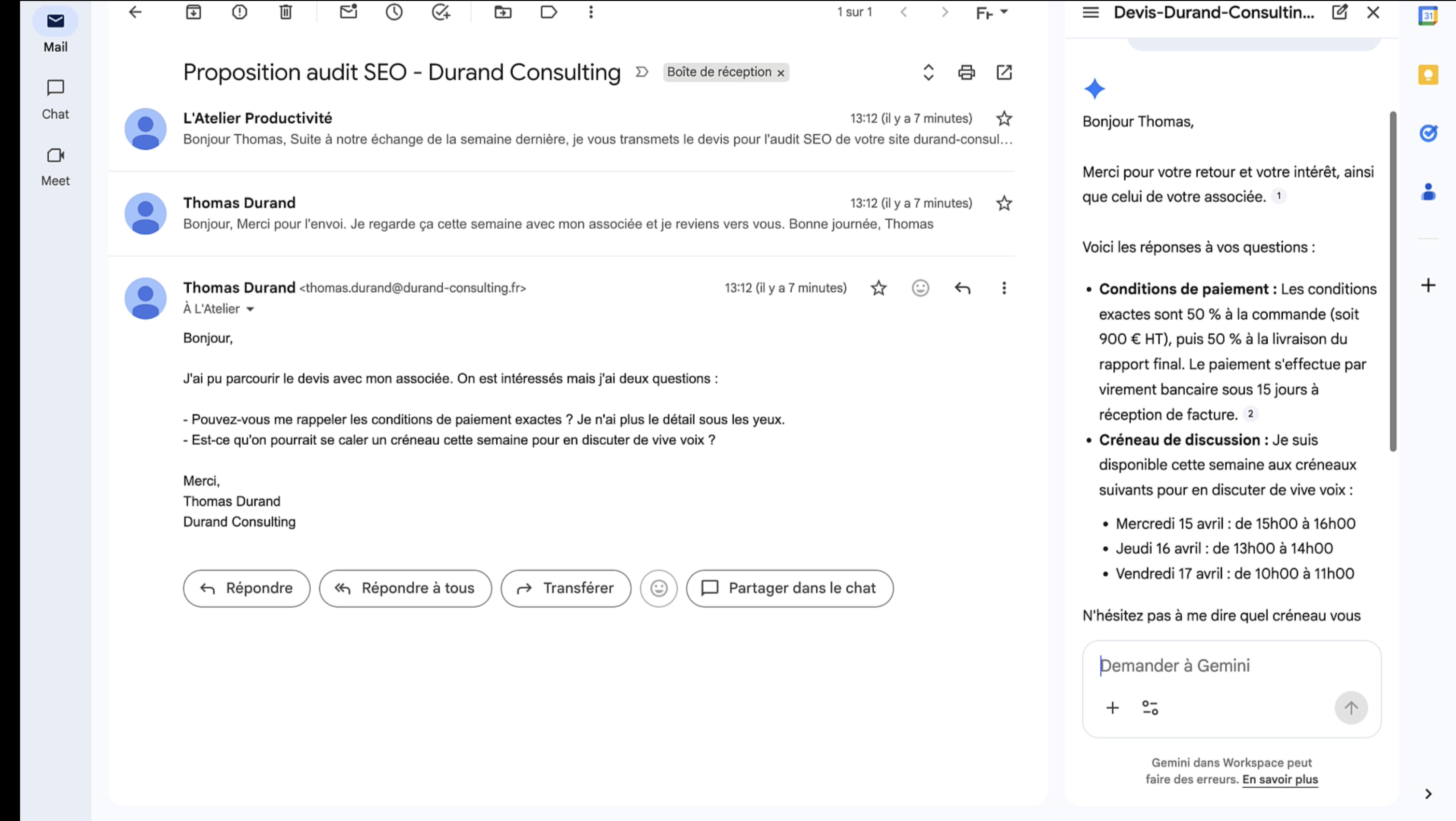Focus the Demander à Gemini input field
1456x821 pixels.
1215,665
